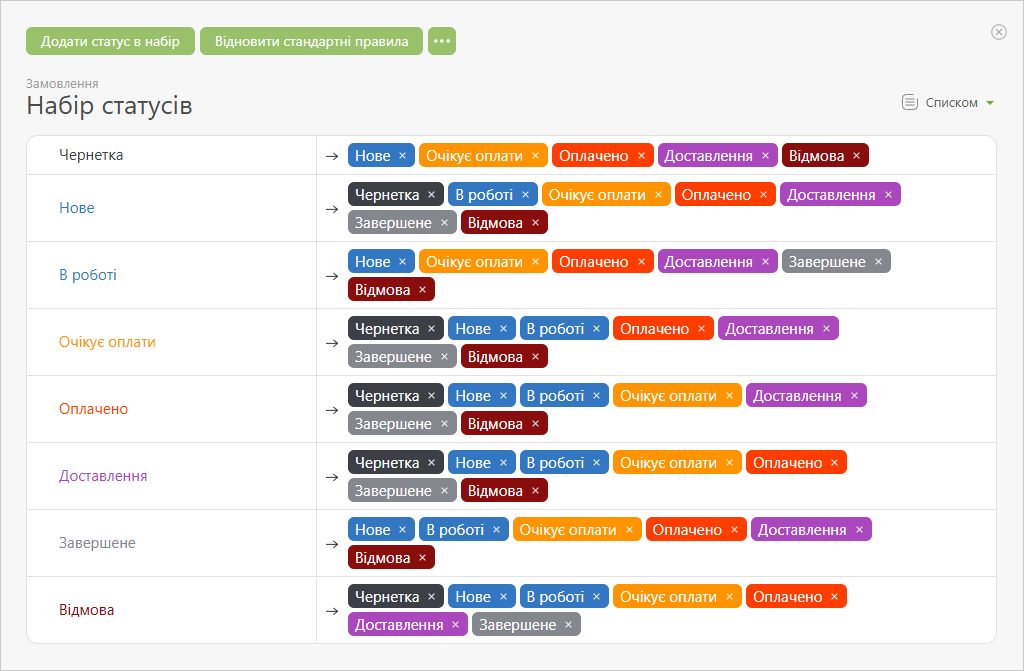Remove Чернетка tag from the Очікує оплати row
Image resolution: width=1024 pixels, height=671 pixels.
[432, 329]
